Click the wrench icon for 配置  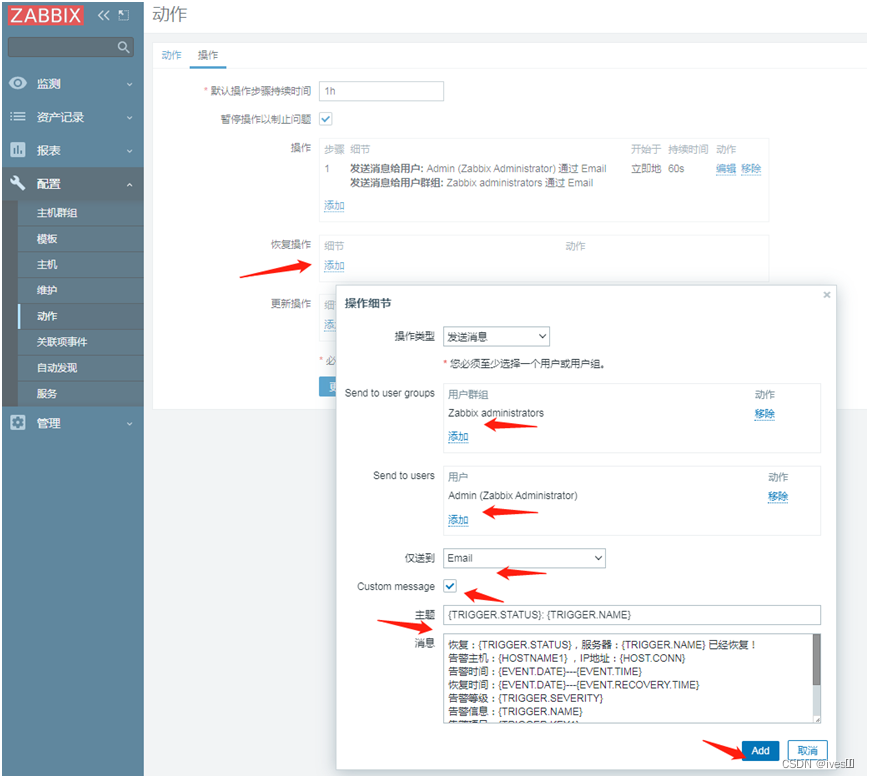tap(18, 183)
